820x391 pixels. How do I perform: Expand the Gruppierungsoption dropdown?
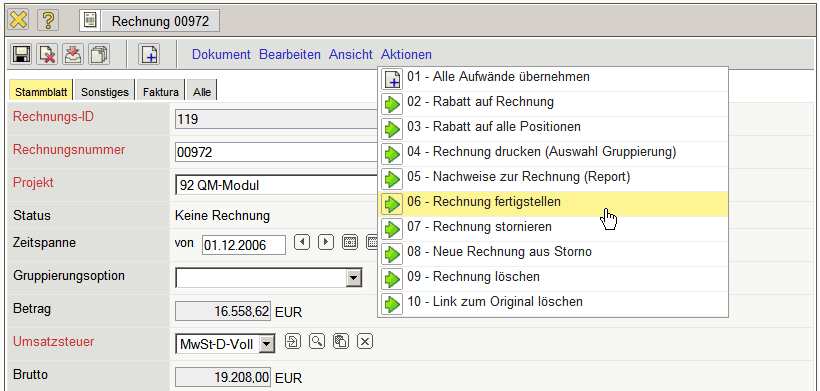(354, 278)
